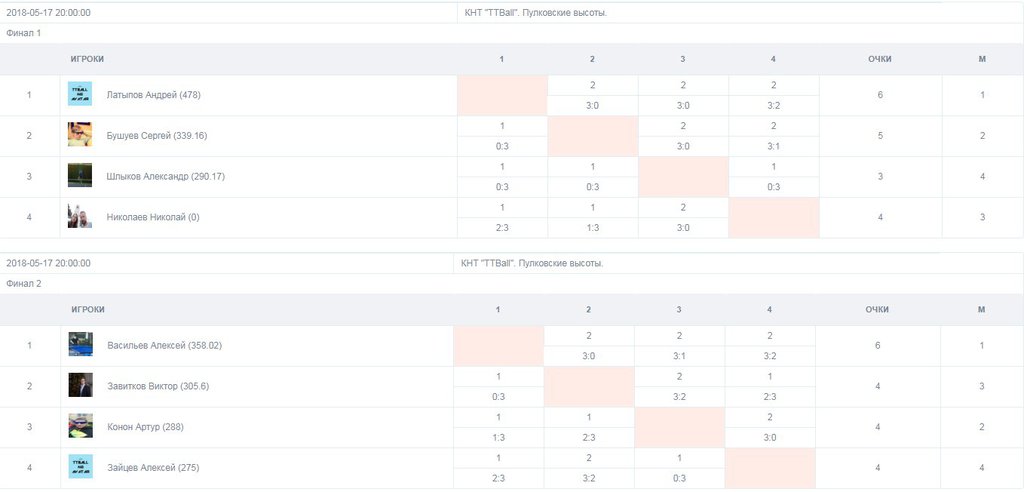The image size is (1024, 492).
Task: Click Завитков Виктор's avatar thumbnail
Action: 81,385
